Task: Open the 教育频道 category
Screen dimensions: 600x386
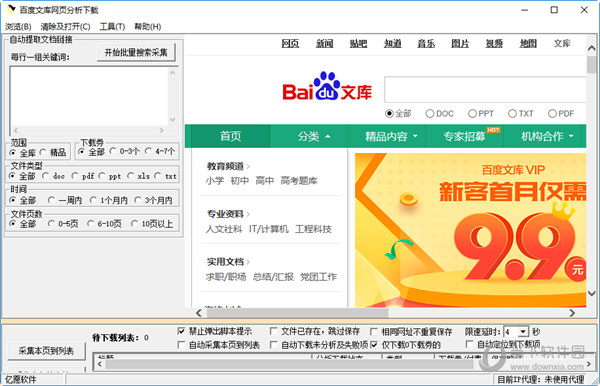Action: click(x=225, y=166)
